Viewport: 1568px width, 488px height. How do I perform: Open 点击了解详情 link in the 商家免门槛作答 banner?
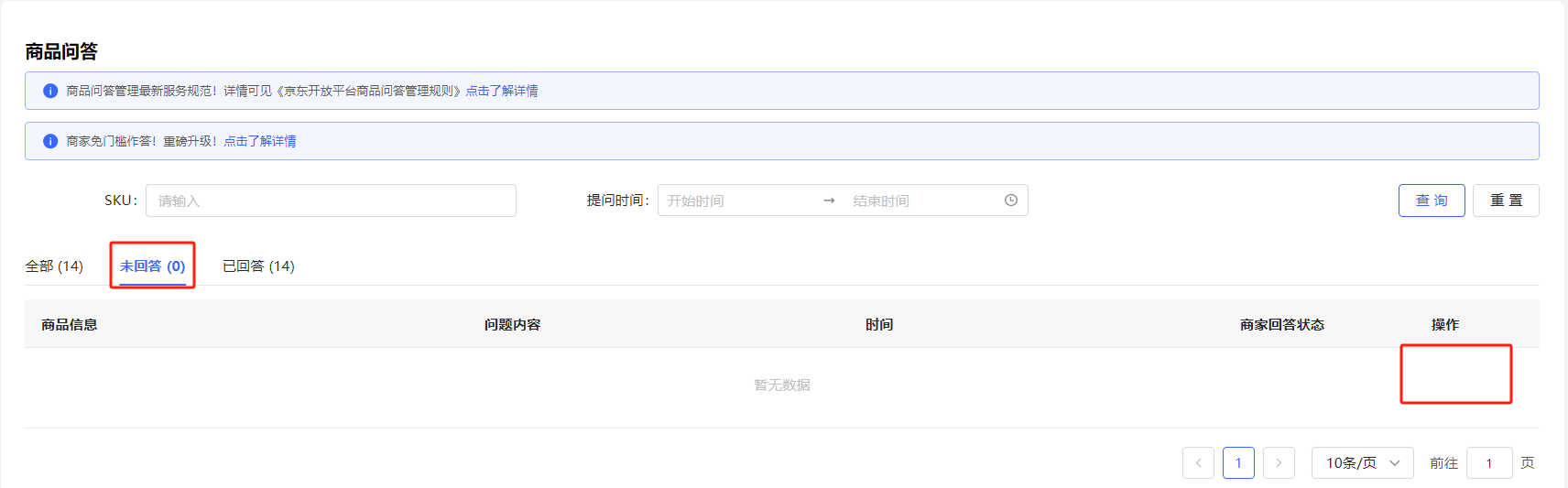point(260,141)
